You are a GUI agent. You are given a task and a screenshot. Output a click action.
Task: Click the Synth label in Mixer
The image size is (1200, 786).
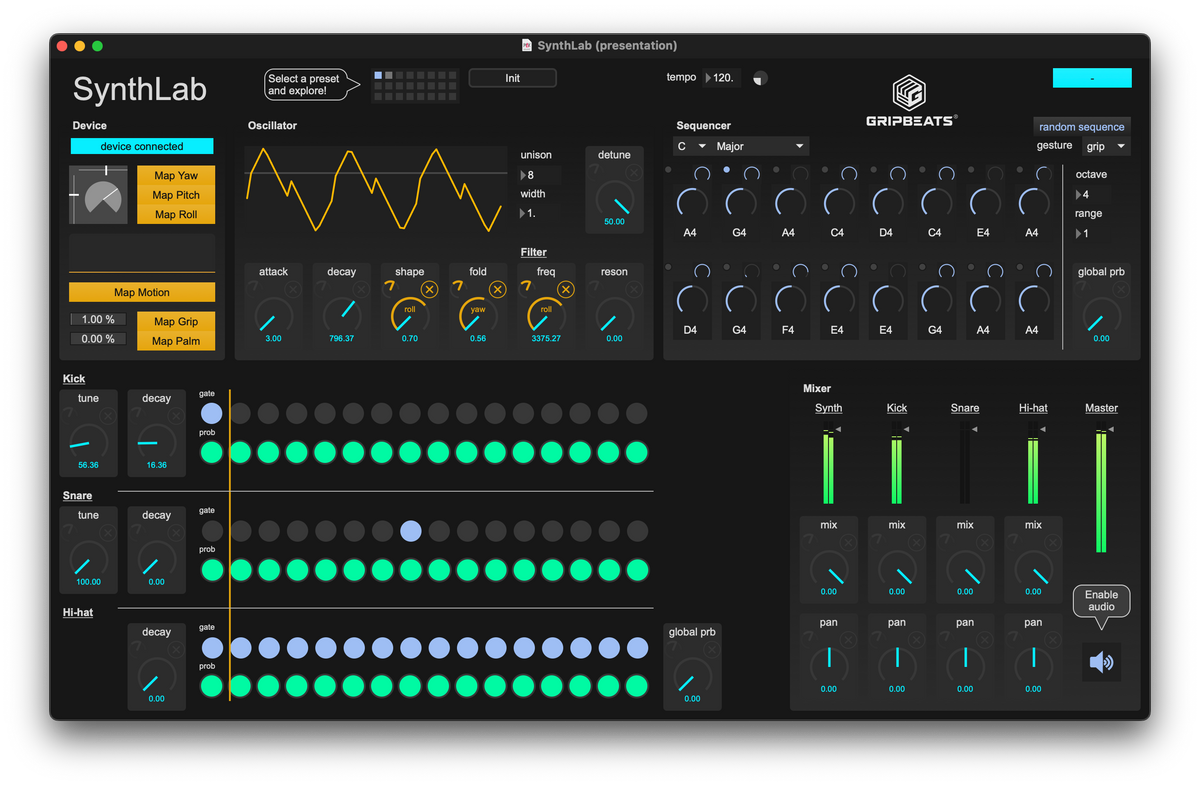[x=828, y=408]
